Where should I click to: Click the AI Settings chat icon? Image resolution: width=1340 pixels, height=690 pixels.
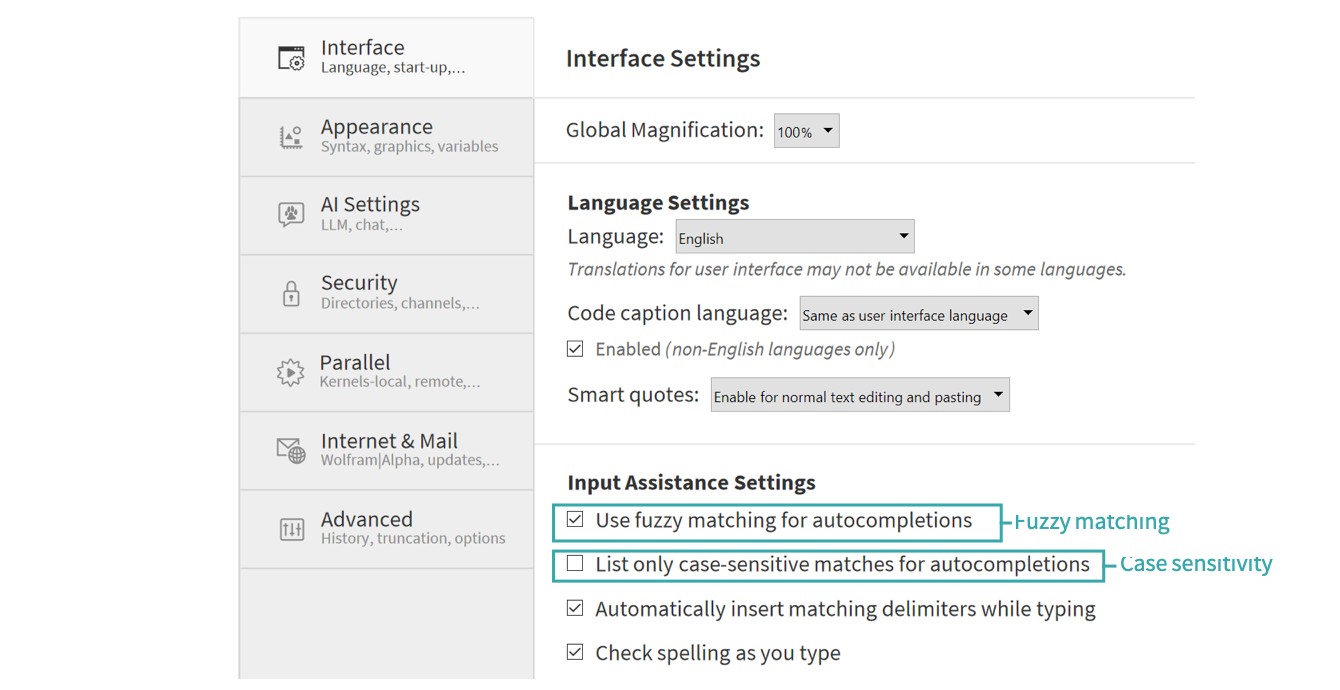pos(291,214)
